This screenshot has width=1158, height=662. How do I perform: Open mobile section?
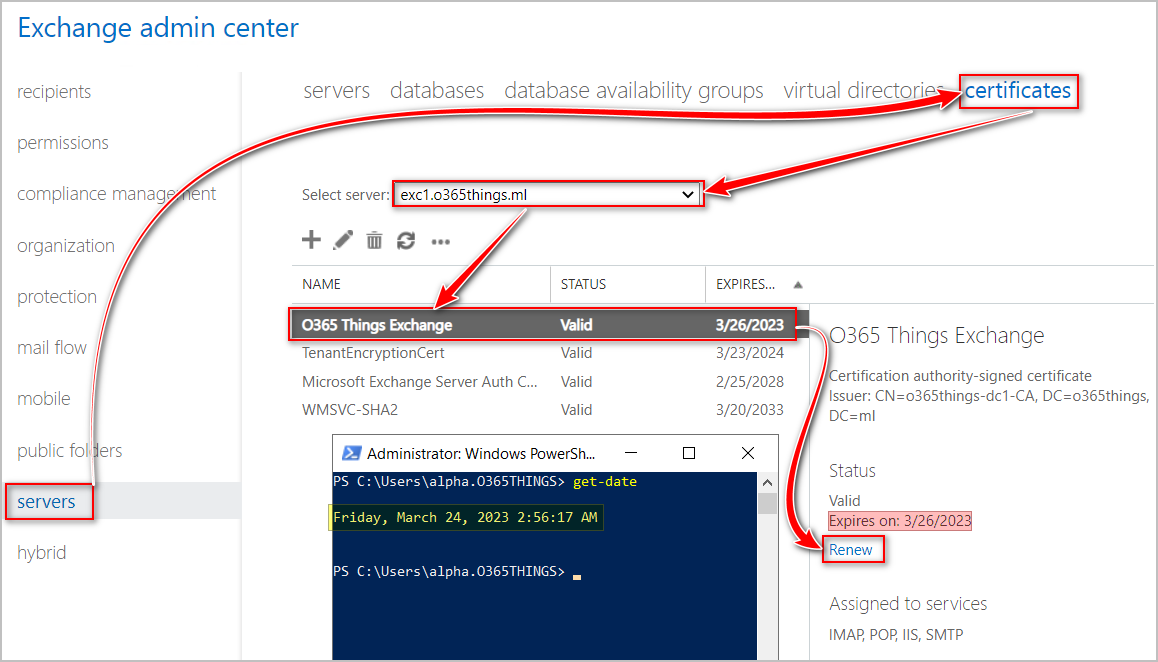(44, 398)
